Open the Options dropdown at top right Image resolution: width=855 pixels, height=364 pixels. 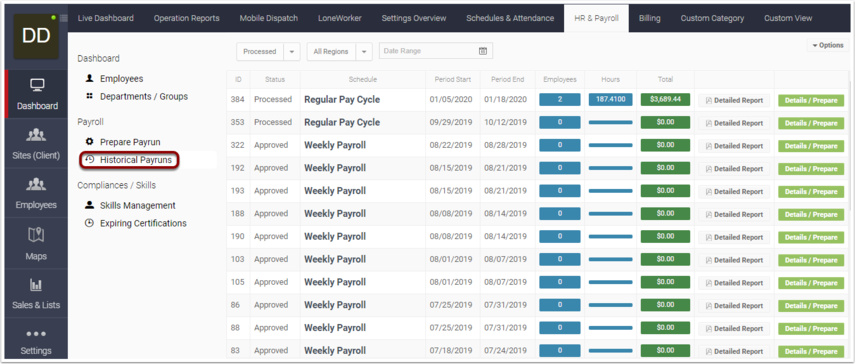pos(828,45)
